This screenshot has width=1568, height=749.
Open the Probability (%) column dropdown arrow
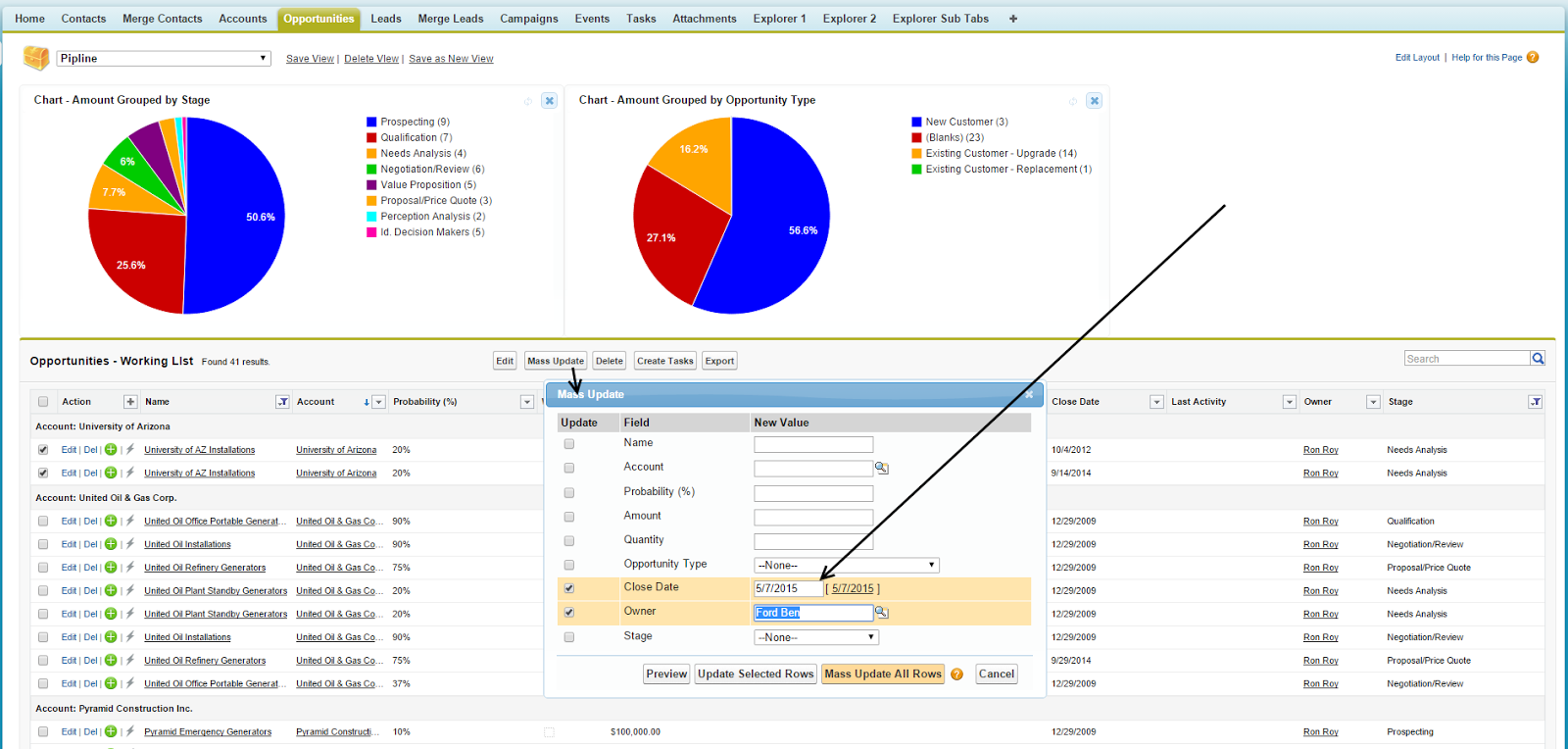coord(526,402)
